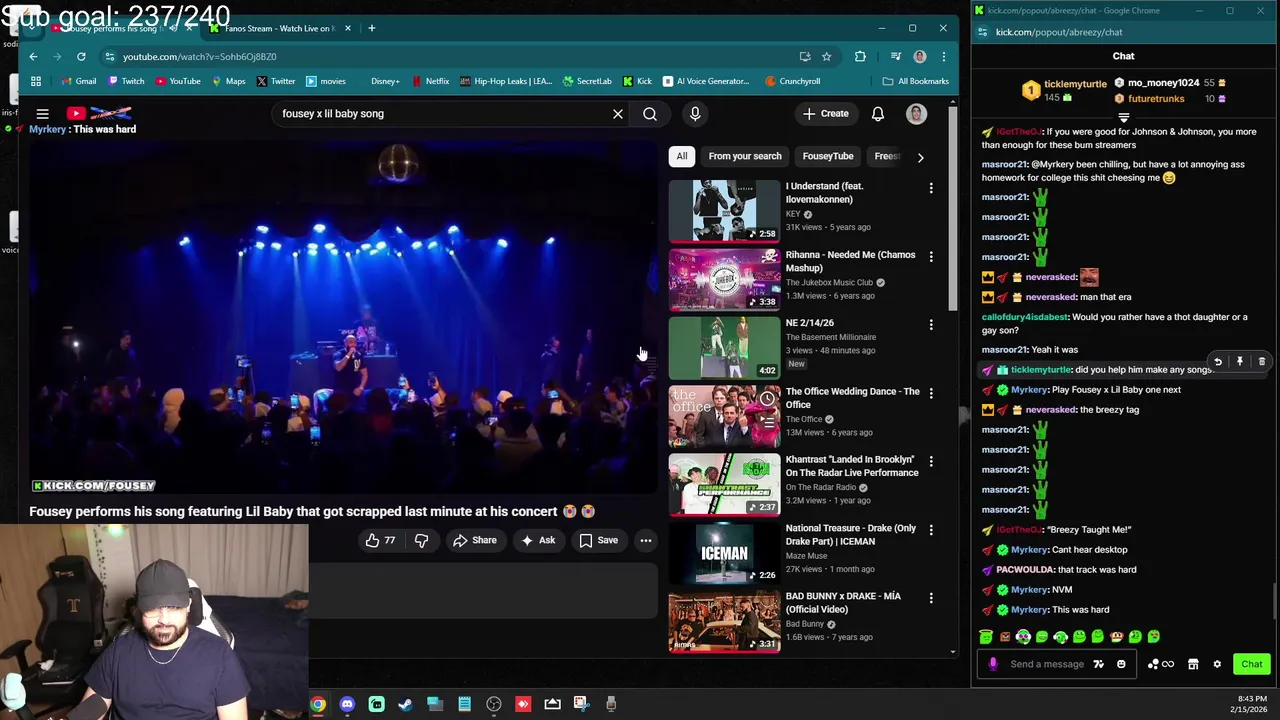This screenshot has height=720, width=1280.
Task: Open Chrome extensions puzzle icon
Action: click(x=860, y=57)
